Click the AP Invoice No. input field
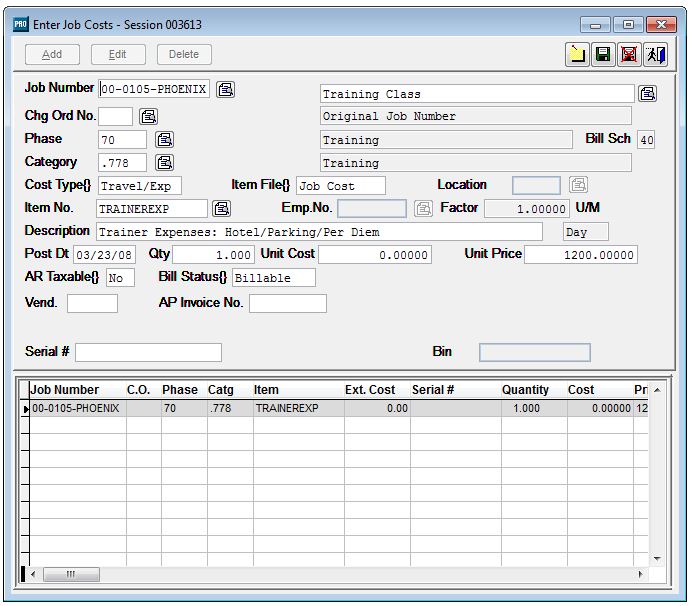 click(x=288, y=304)
